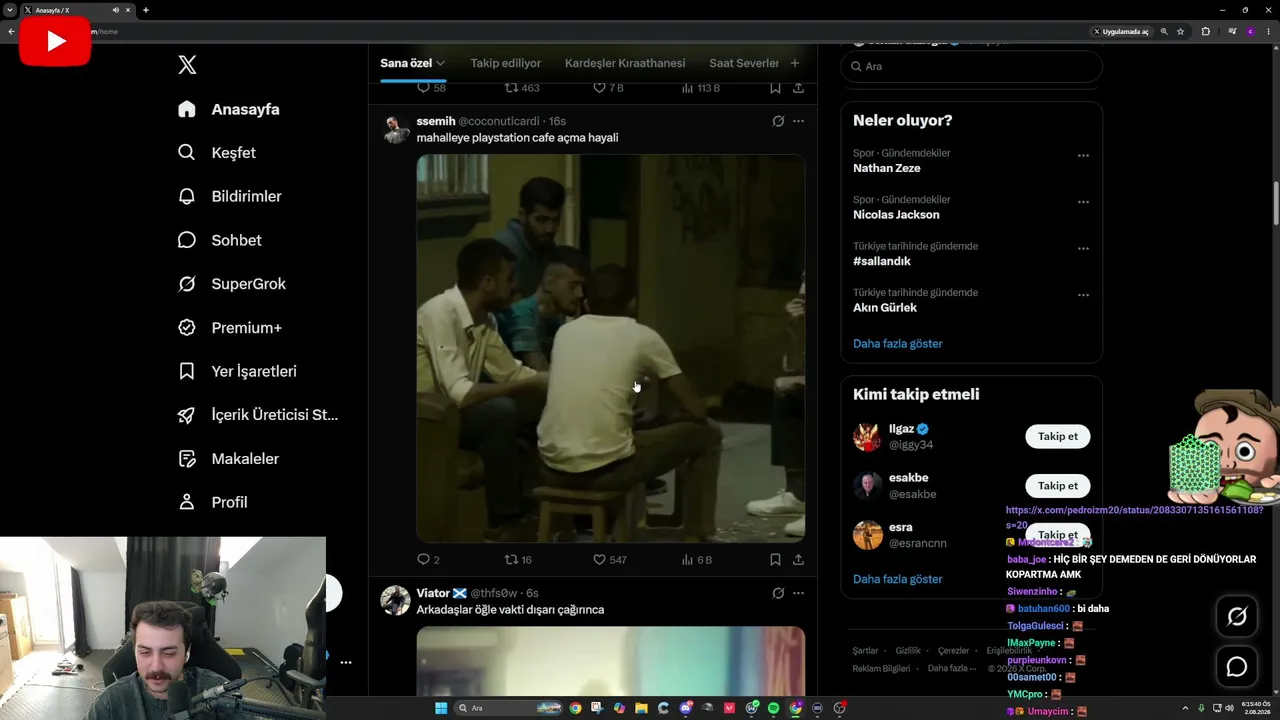Repost ssemih's post with 16 reposts

518,560
